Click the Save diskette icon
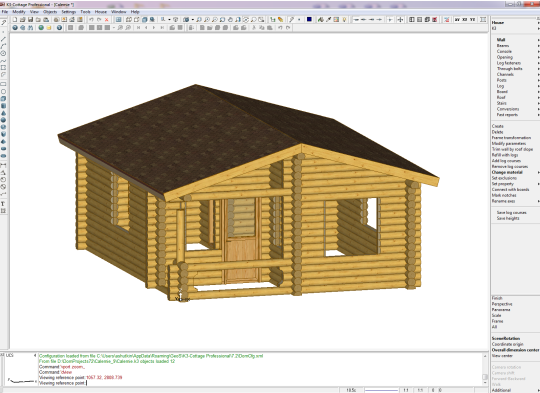The width and height of the screenshot is (540, 393). tap(30, 20)
